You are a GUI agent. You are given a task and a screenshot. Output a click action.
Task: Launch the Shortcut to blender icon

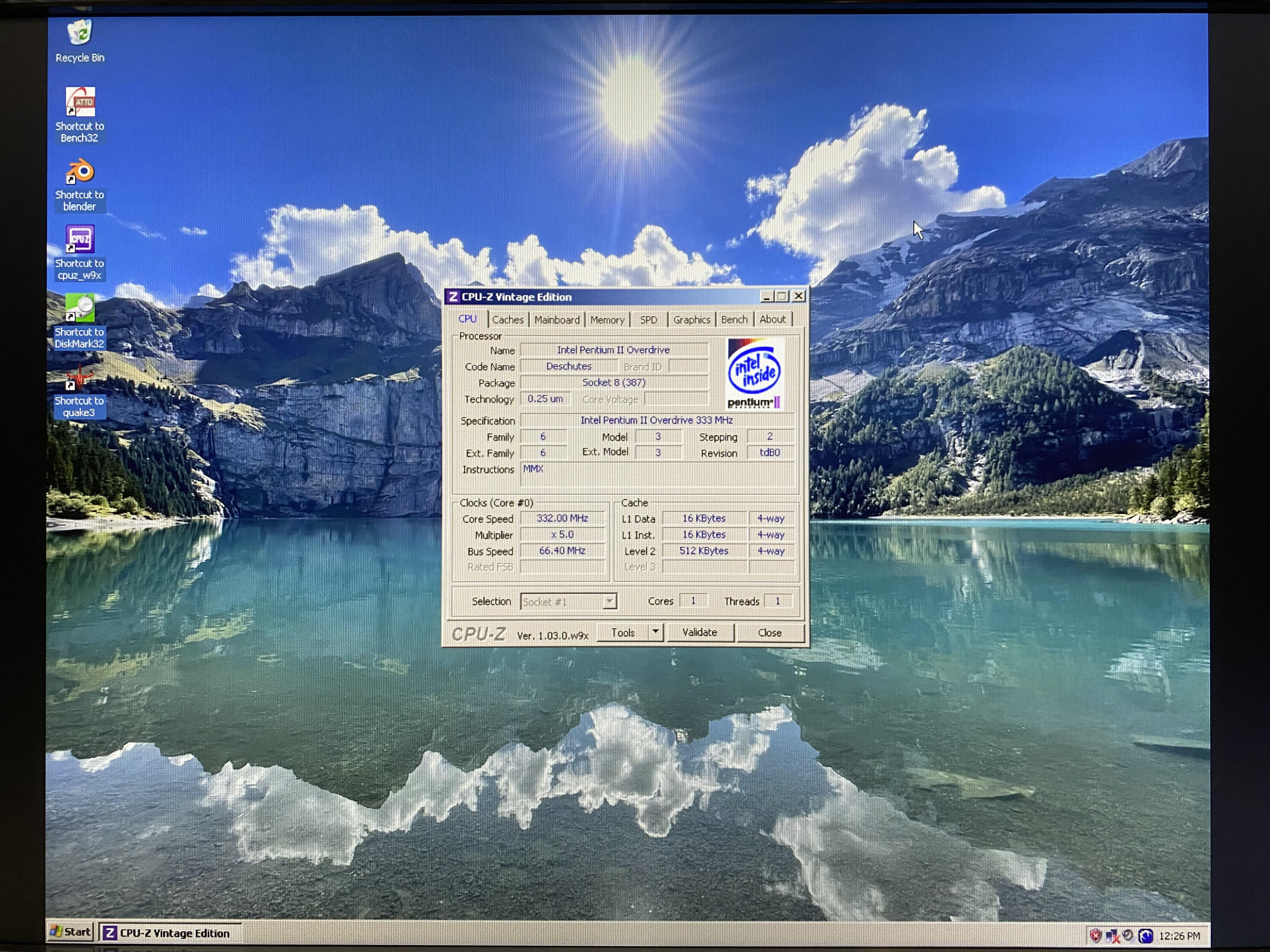point(80,172)
